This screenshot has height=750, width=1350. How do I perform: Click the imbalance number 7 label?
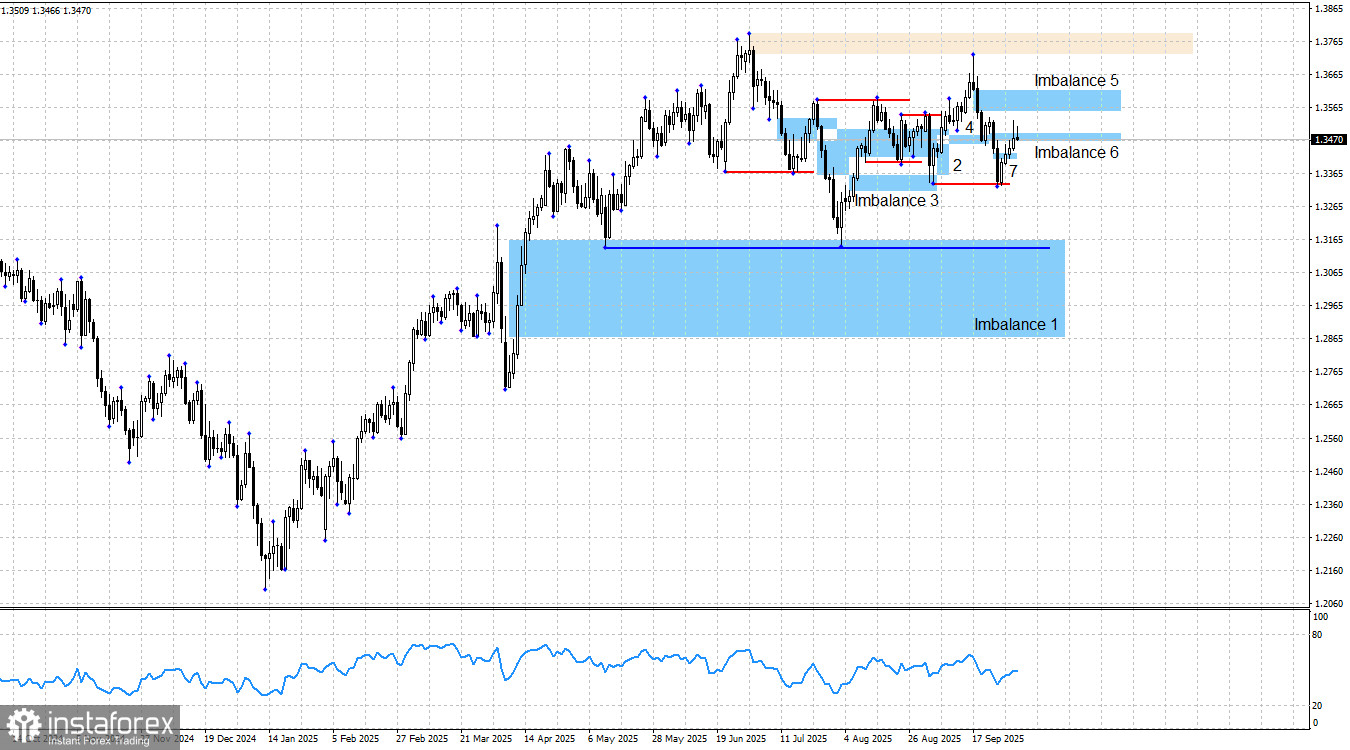pos(1013,171)
